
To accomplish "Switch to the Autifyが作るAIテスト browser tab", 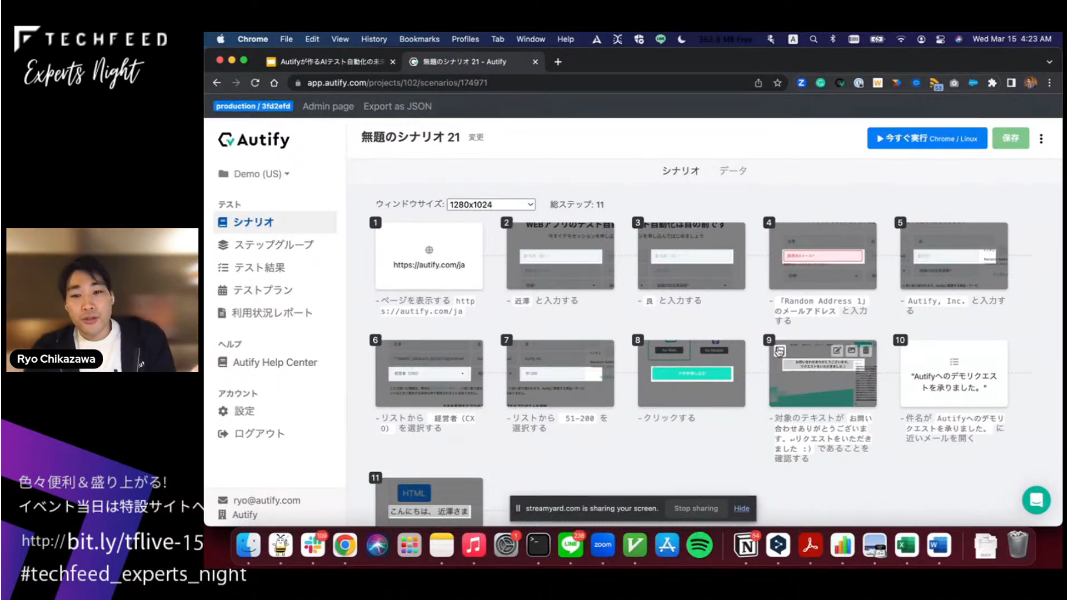I will [330, 61].
